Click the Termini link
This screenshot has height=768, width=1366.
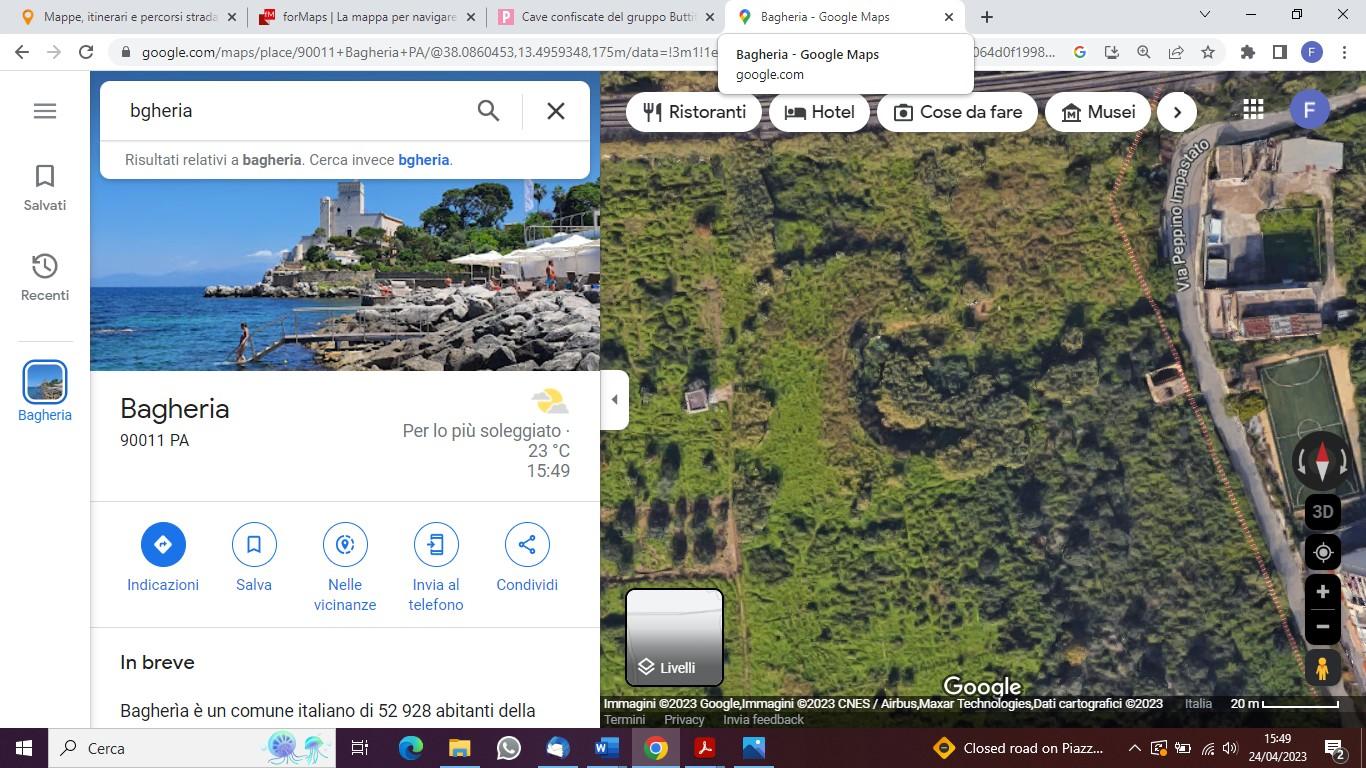(625, 719)
